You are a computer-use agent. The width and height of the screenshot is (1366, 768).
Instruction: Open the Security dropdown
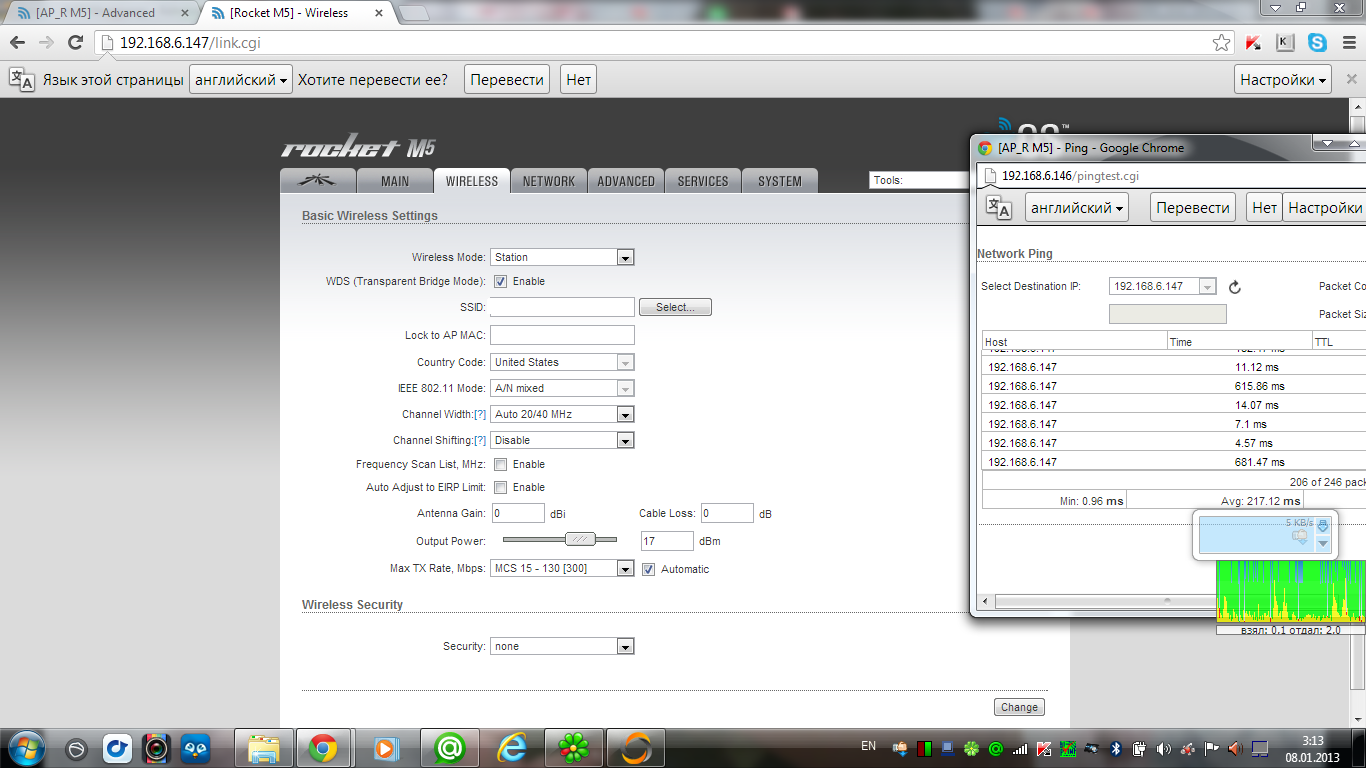click(x=562, y=646)
